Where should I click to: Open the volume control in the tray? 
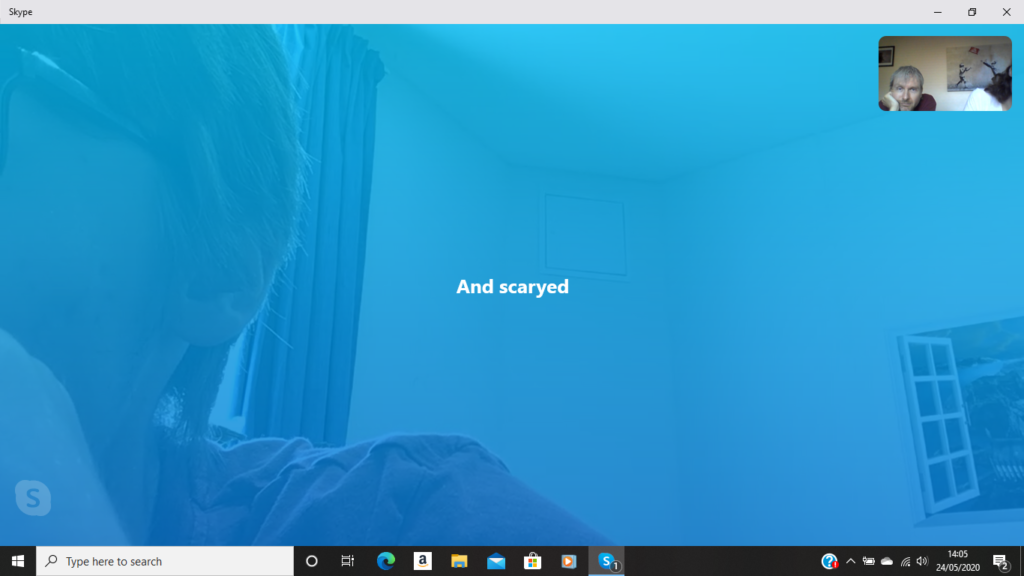(x=922, y=561)
